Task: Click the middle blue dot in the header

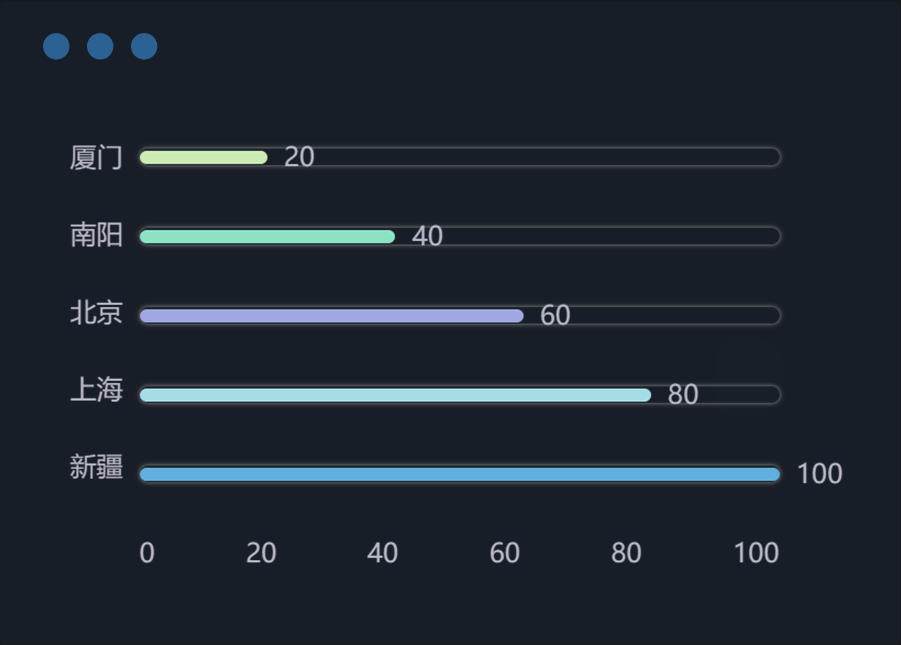Action: (100, 46)
